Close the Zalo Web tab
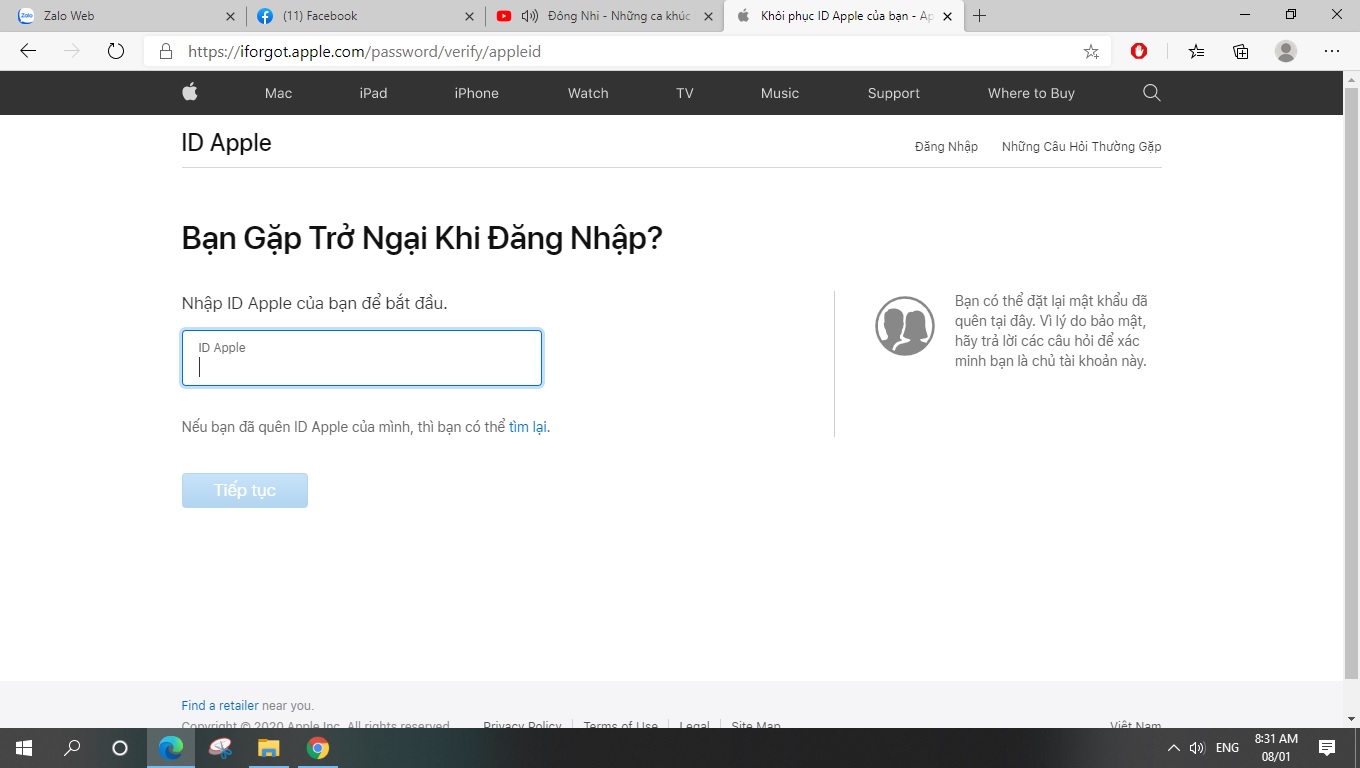This screenshot has width=1360, height=768. point(231,16)
